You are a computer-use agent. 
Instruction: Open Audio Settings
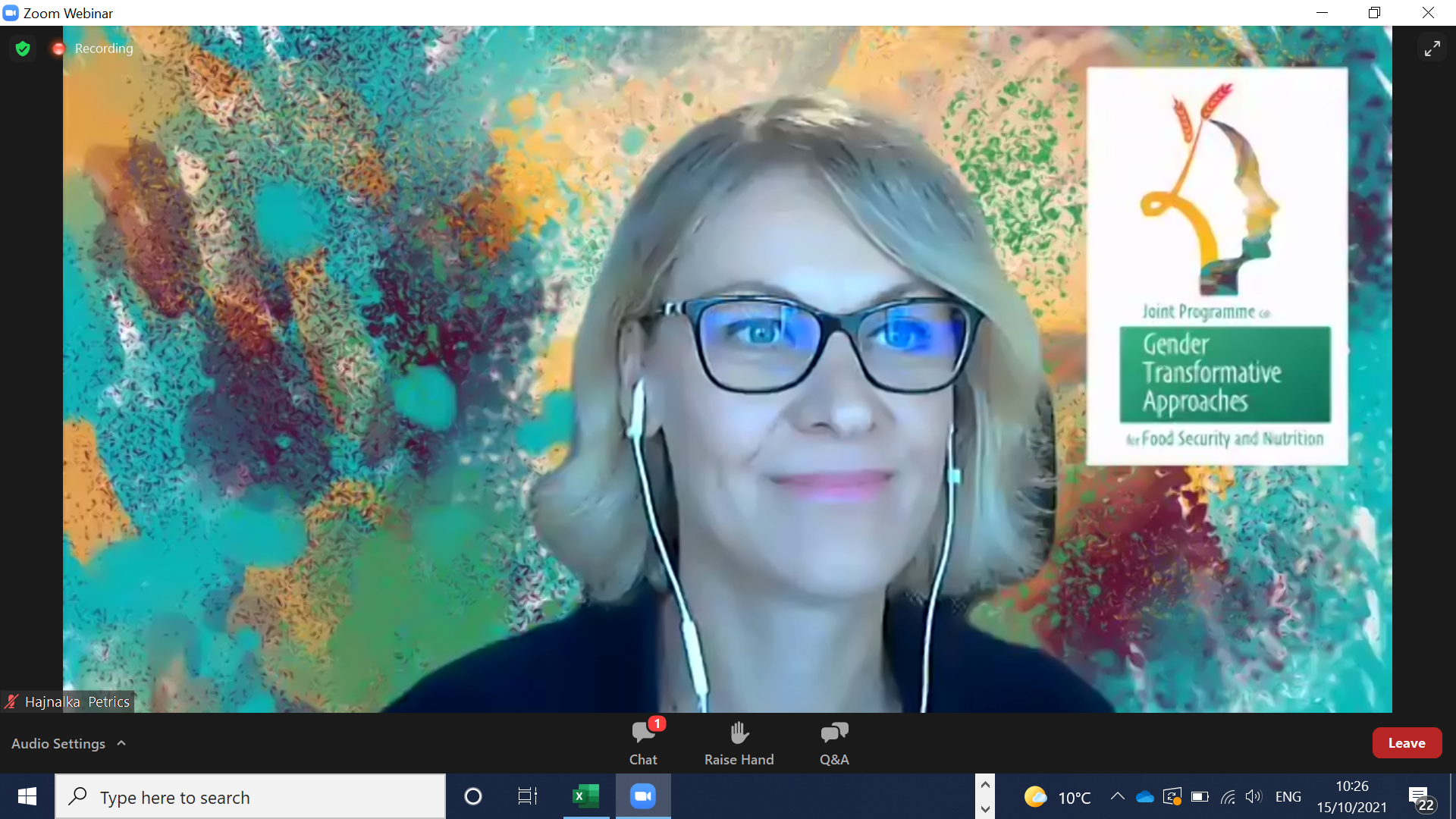pyautogui.click(x=58, y=743)
